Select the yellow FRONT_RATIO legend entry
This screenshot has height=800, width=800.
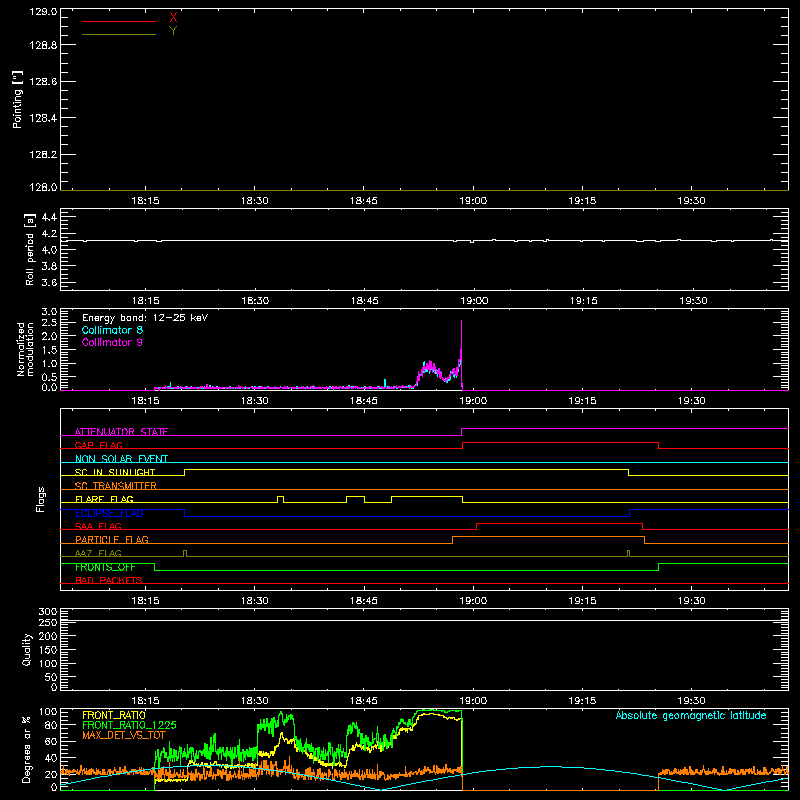click(114, 715)
